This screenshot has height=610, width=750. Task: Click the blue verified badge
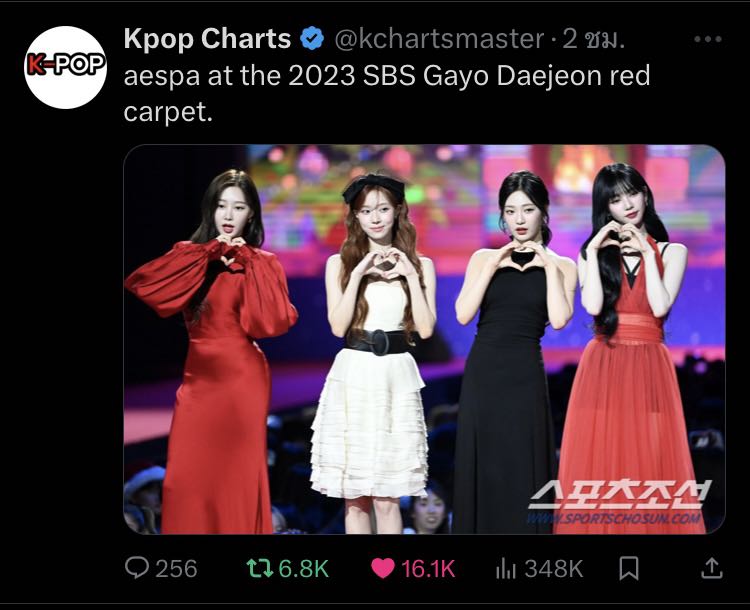pos(312,39)
